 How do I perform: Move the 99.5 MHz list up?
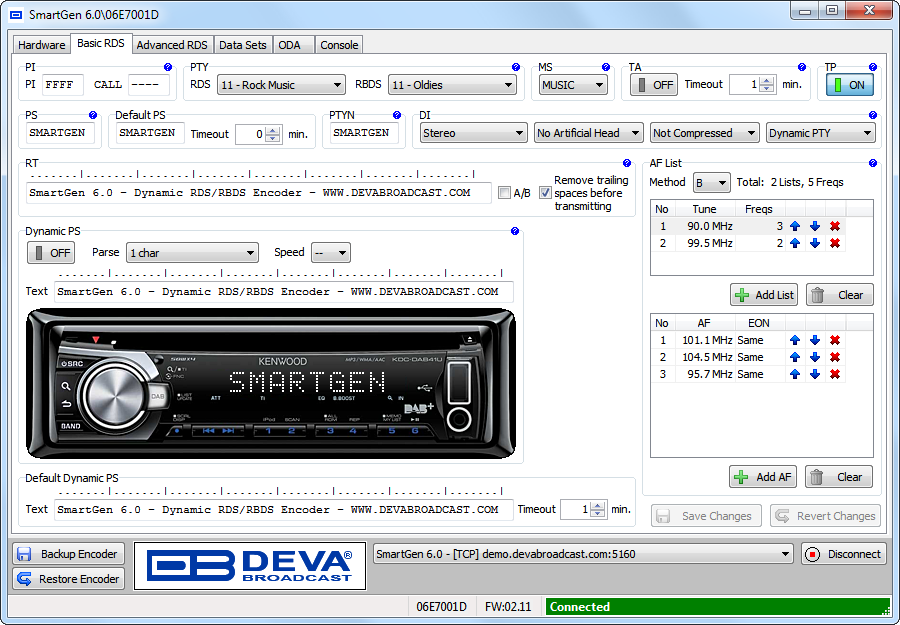tap(795, 243)
